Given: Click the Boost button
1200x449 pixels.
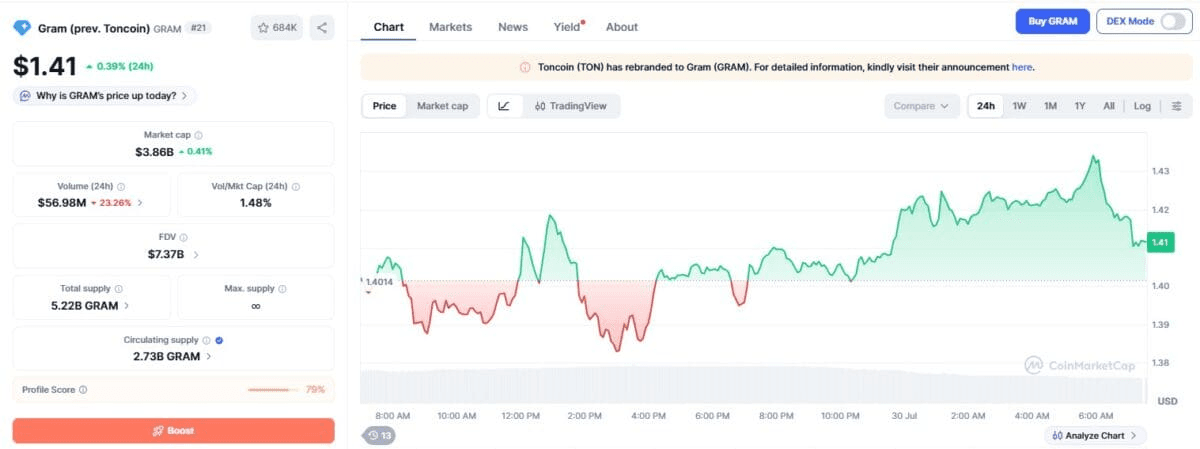Looking at the screenshot, I should click(x=174, y=430).
